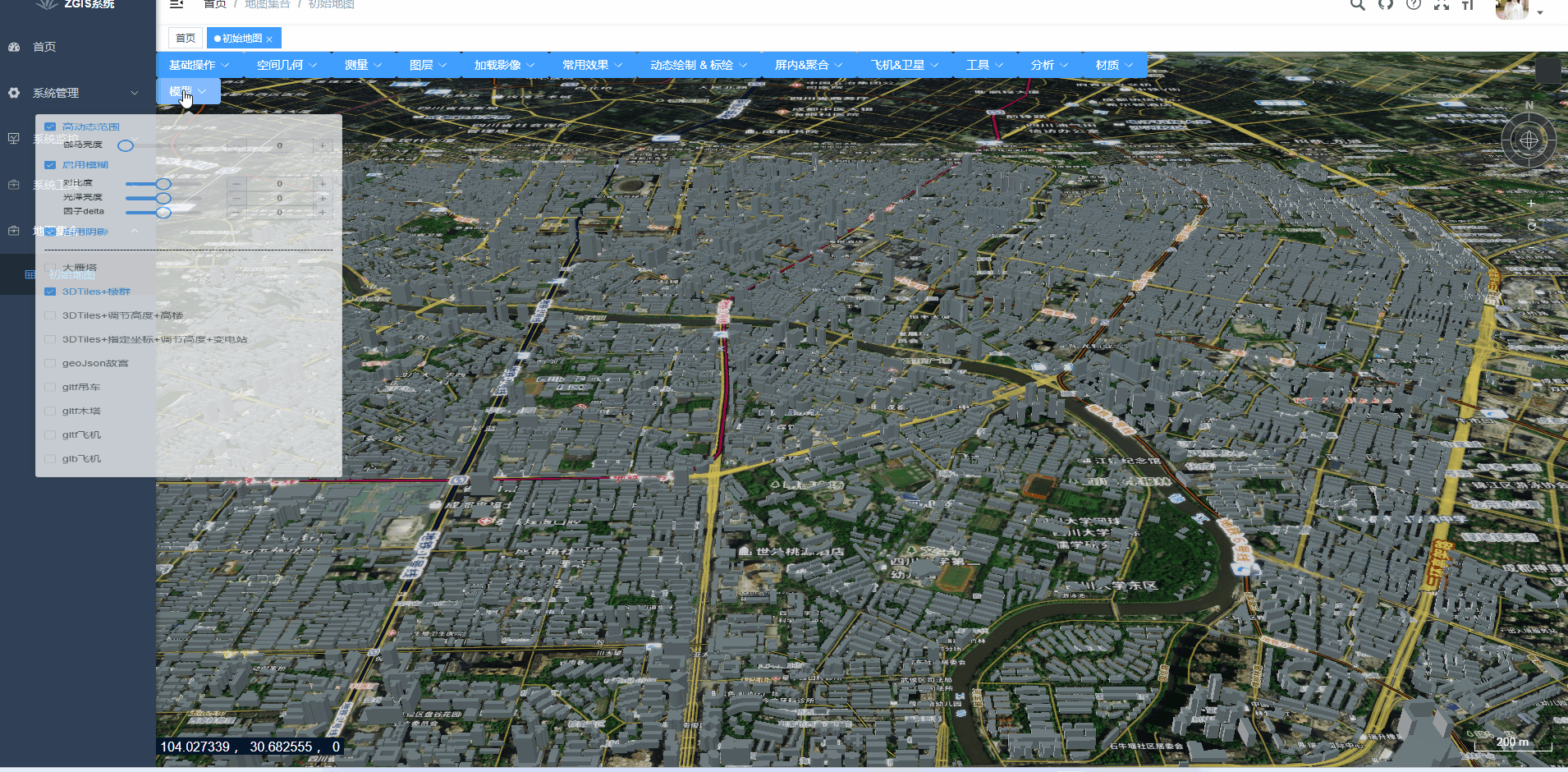Click the plus stepper for 因子delta

(x=323, y=212)
